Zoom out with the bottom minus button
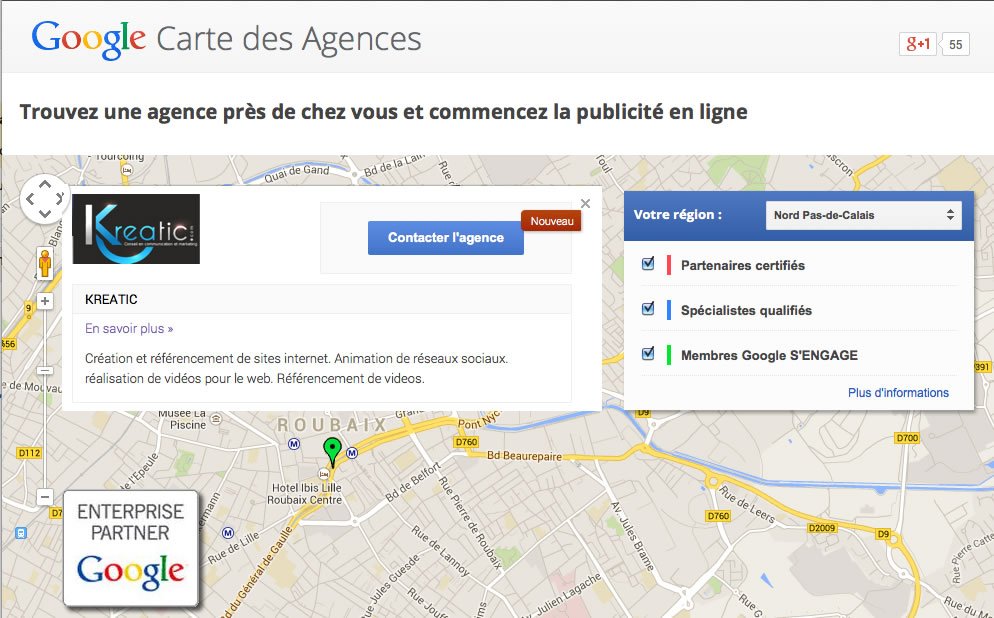 coord(44,496)
